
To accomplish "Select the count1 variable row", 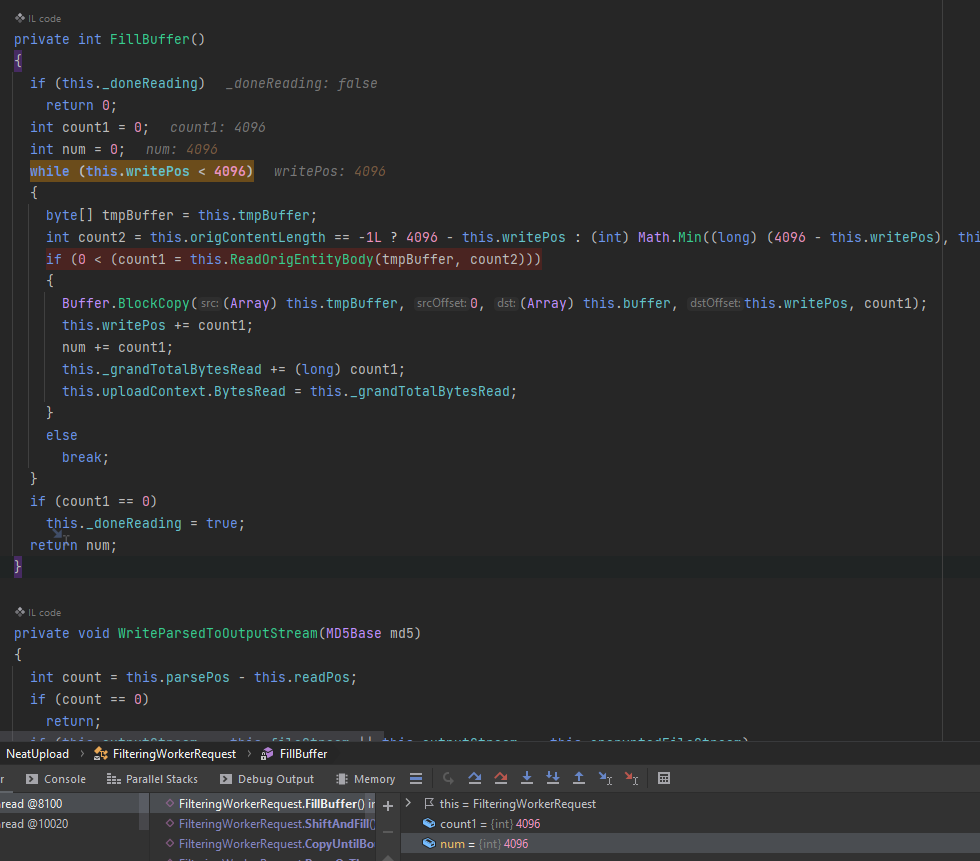I will (490, 824).
